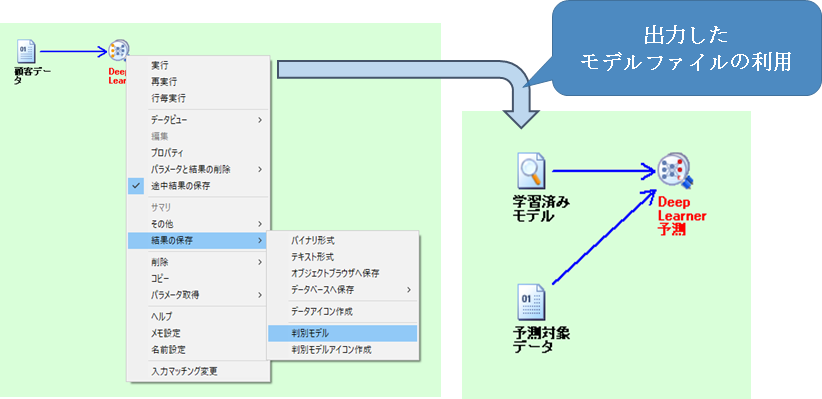Viewport: 822px width, 399px height.
Task: Select the 顧客データ data file icon
Action: pyautogui.click(x=26, y=52)
